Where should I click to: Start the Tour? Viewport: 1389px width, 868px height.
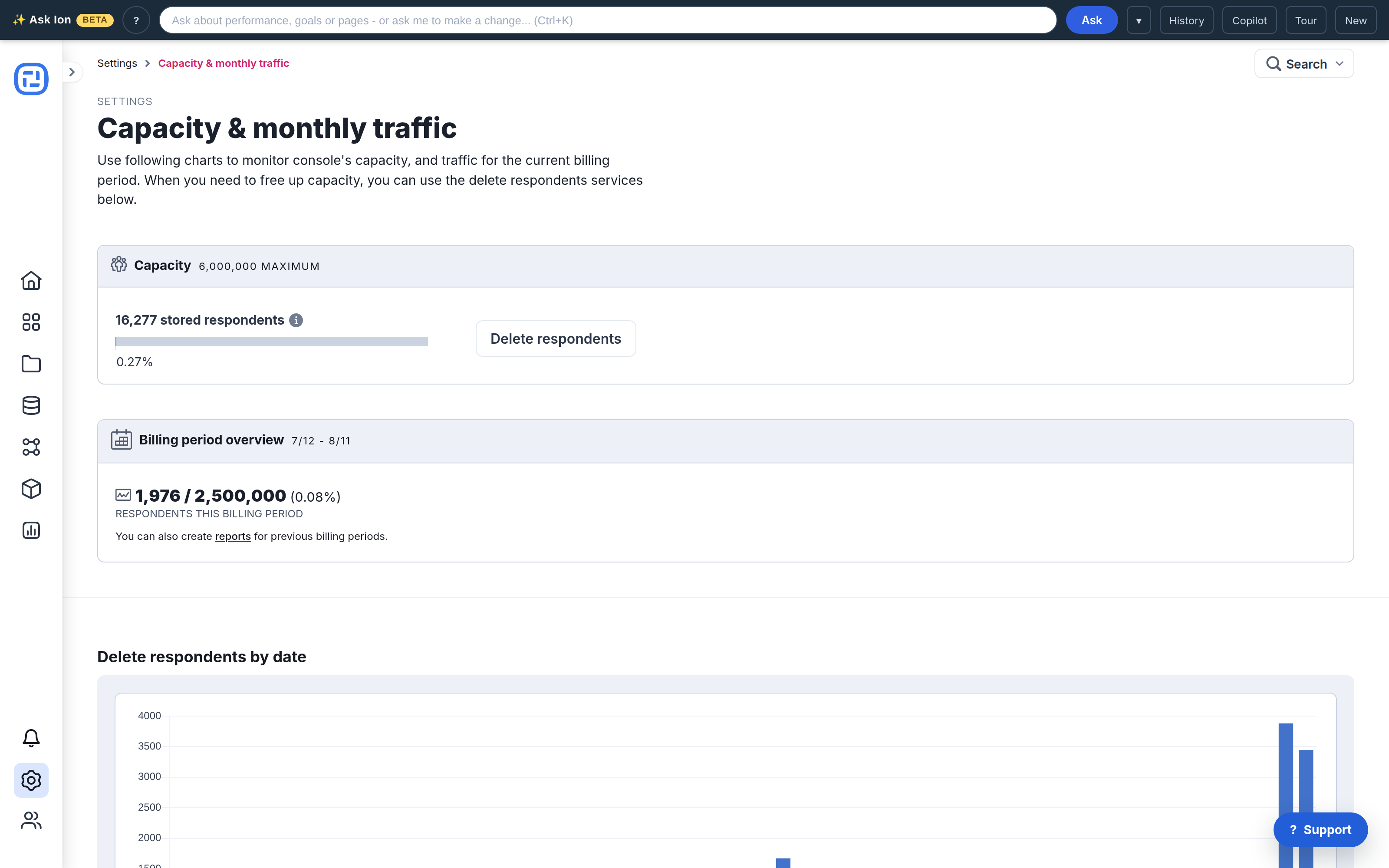[1306, 20]
